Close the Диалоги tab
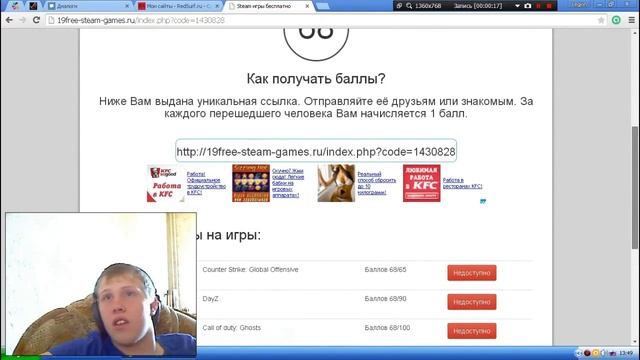The height and width of the screenshot is (360, 640). [x=127, y=6]
